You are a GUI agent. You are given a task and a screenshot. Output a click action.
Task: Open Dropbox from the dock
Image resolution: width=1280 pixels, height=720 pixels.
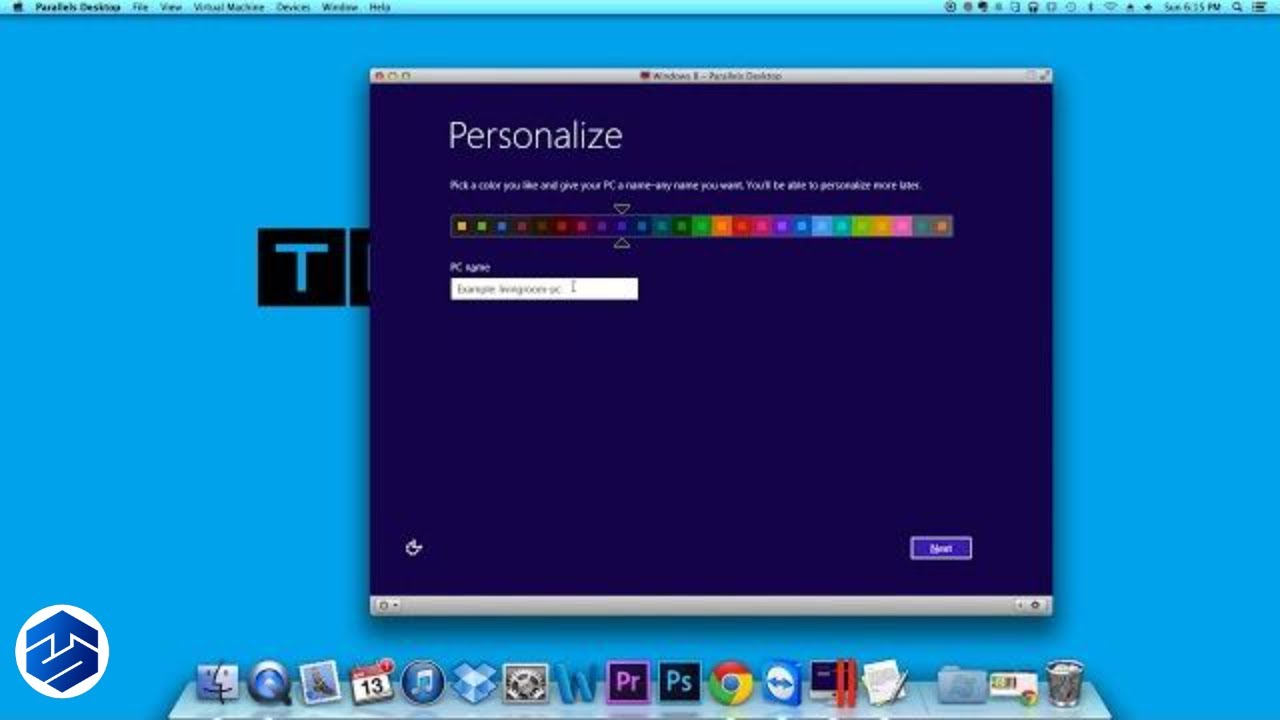tap(474, 683)
